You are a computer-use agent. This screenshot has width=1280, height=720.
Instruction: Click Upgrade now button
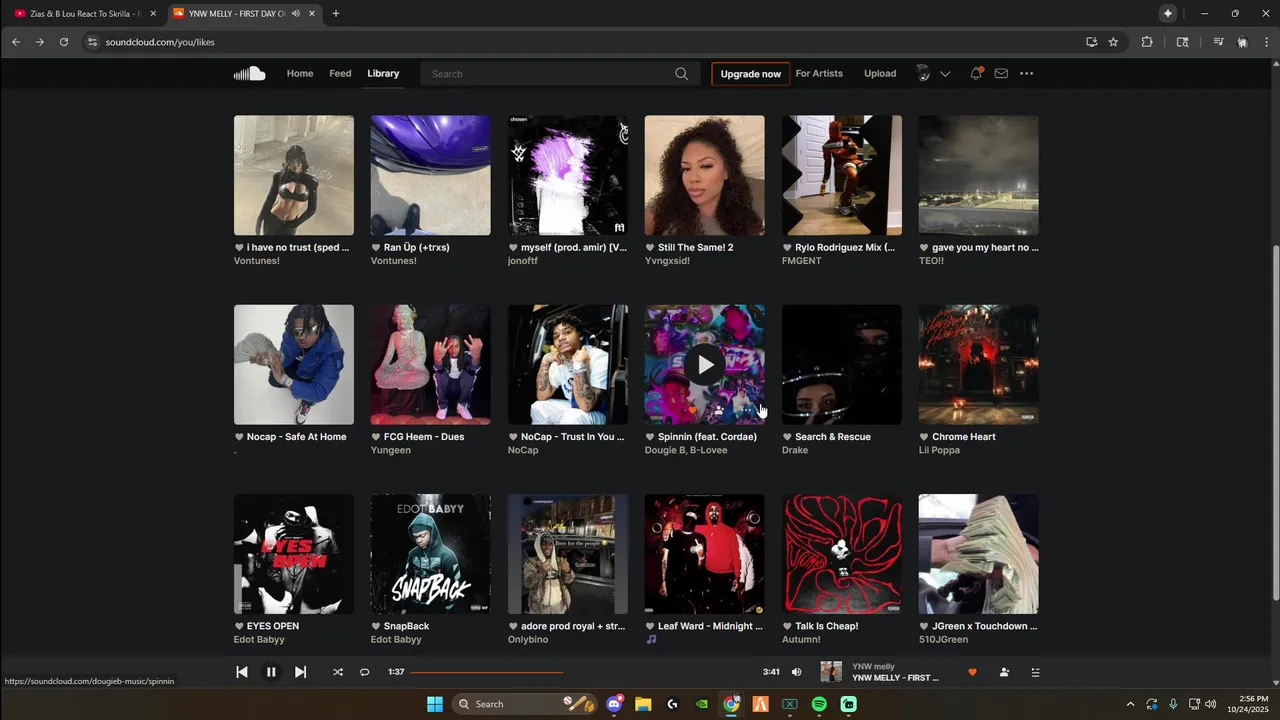pyautogui.click(x=751, y=74)
